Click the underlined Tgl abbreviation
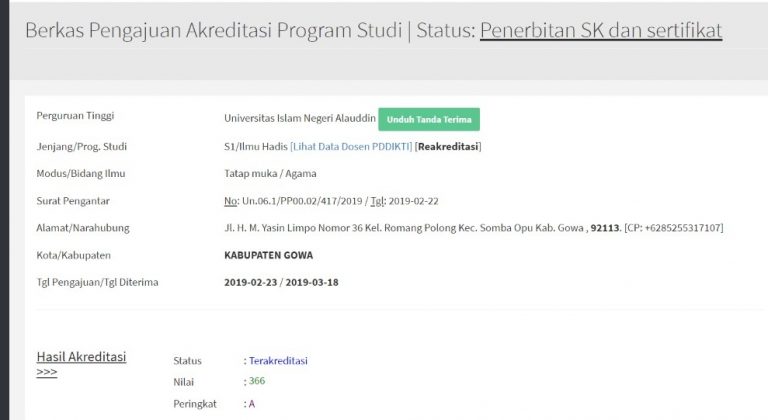This screenshot has width=768, height=420. (x=377, y=201)
